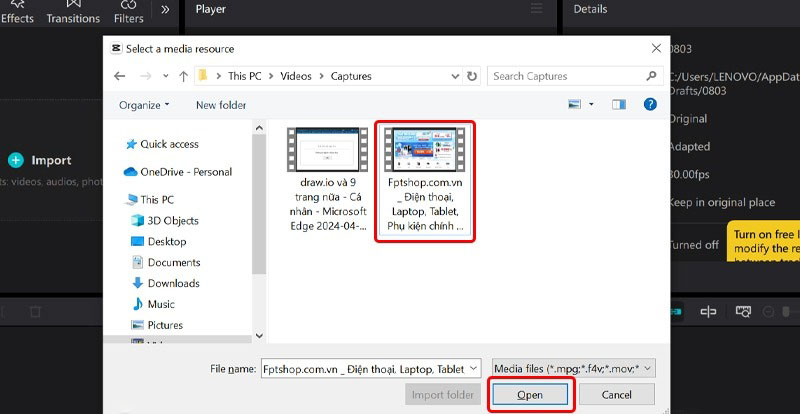
Task: Open the Media files type dropdown
Action: [574, 368]
